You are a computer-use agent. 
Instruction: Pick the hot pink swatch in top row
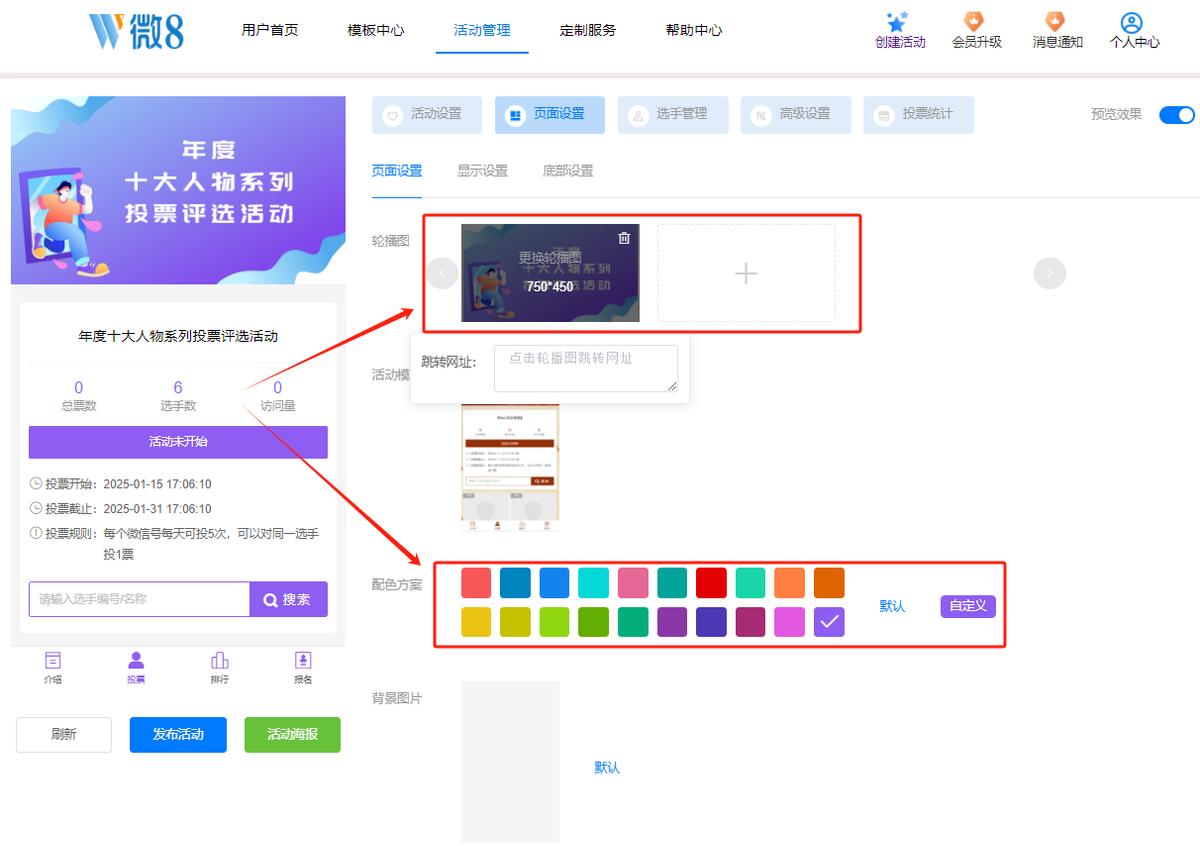[633, 583]
